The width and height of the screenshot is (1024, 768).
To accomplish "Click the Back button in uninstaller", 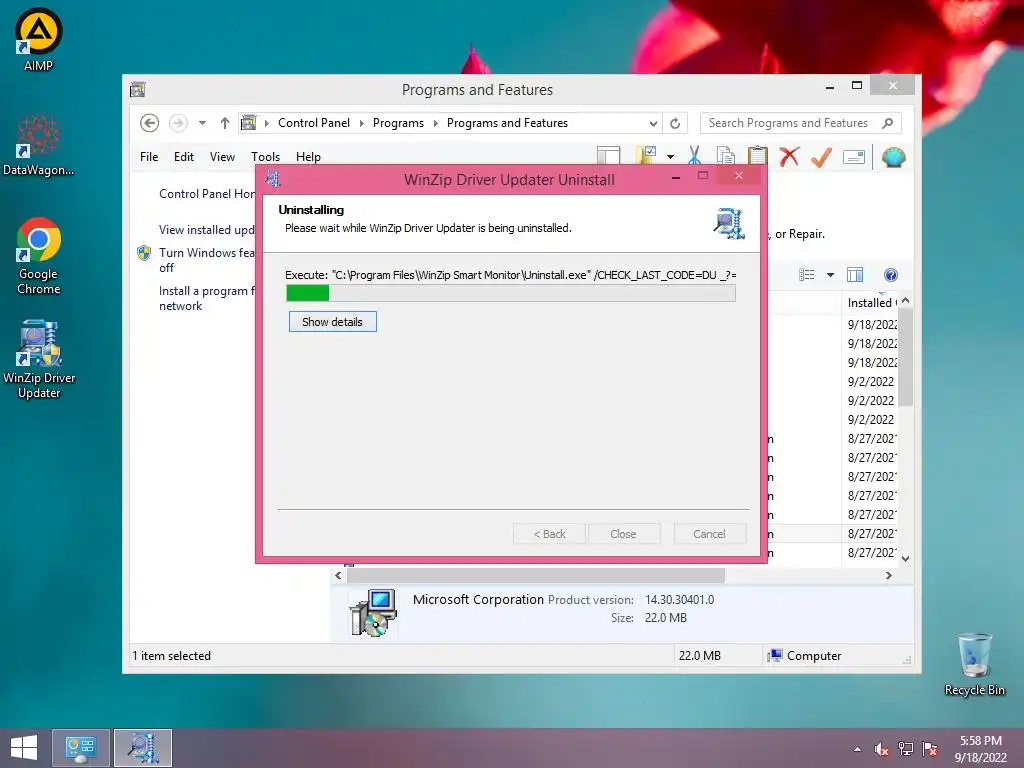I will [x=549, y=534].
